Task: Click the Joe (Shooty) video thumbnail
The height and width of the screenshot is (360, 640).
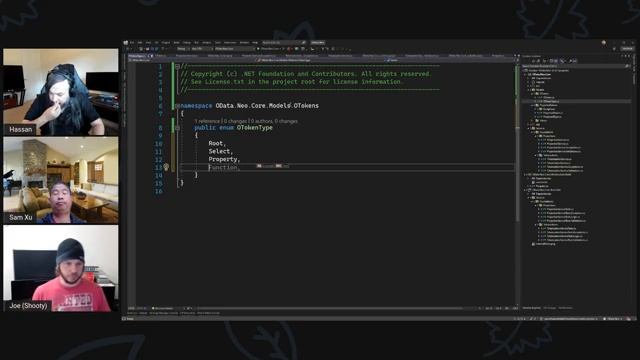Action: tap(61, 268)
